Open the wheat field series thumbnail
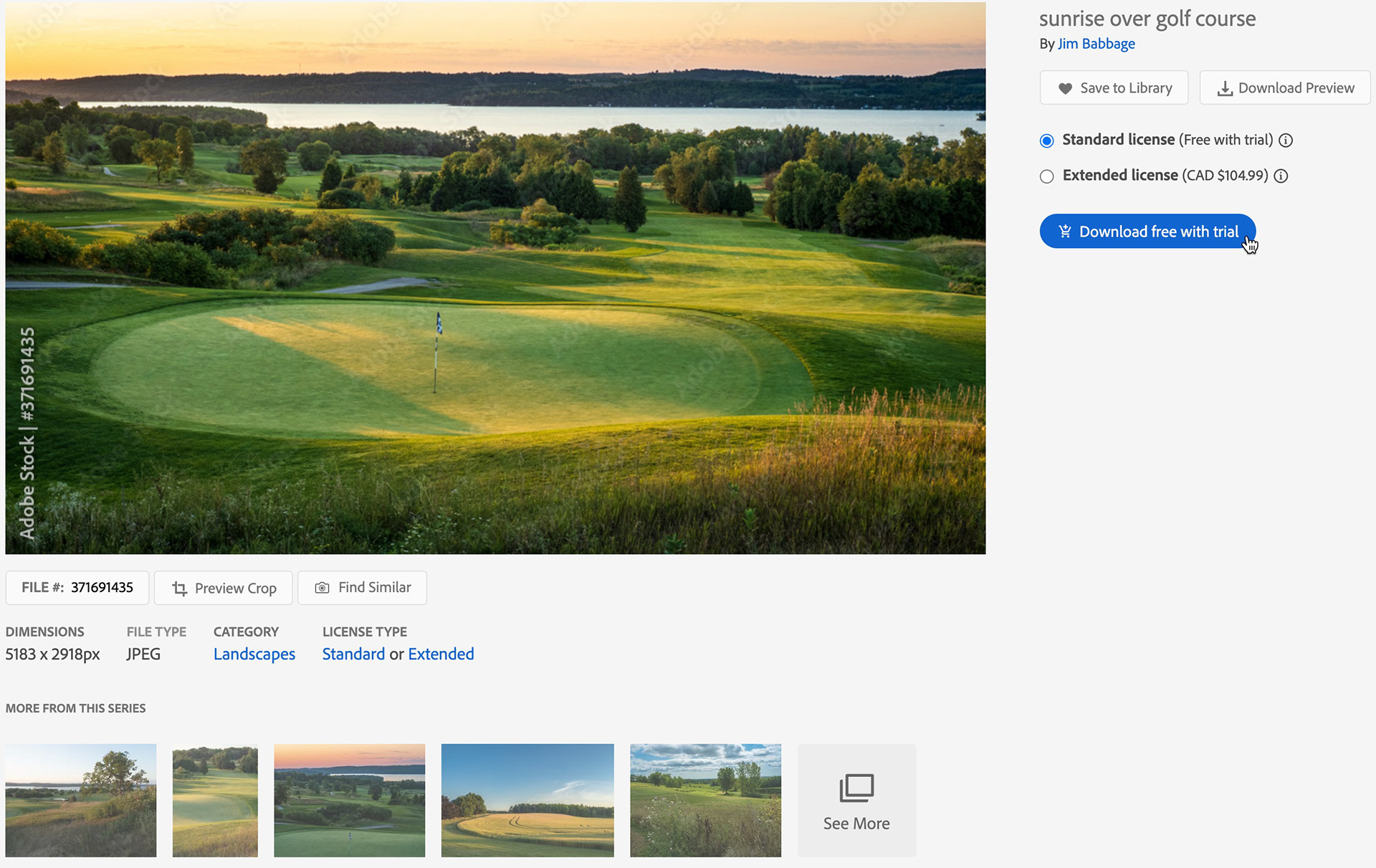The width and height of the screenshot is (1376, 868). tap(527, 800)
